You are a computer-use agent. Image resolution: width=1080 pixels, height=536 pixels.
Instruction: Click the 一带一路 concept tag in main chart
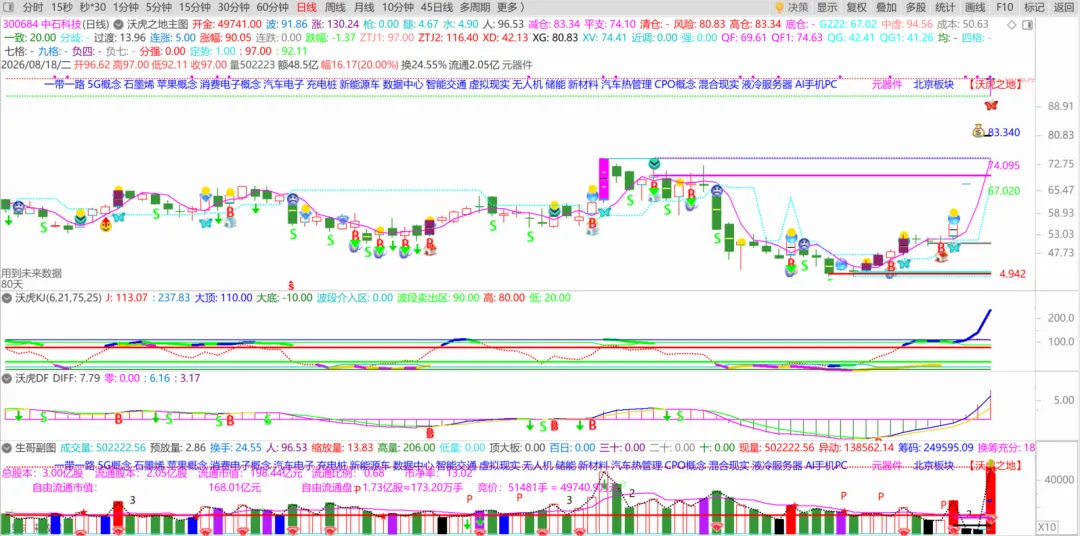tap(63, 85)
